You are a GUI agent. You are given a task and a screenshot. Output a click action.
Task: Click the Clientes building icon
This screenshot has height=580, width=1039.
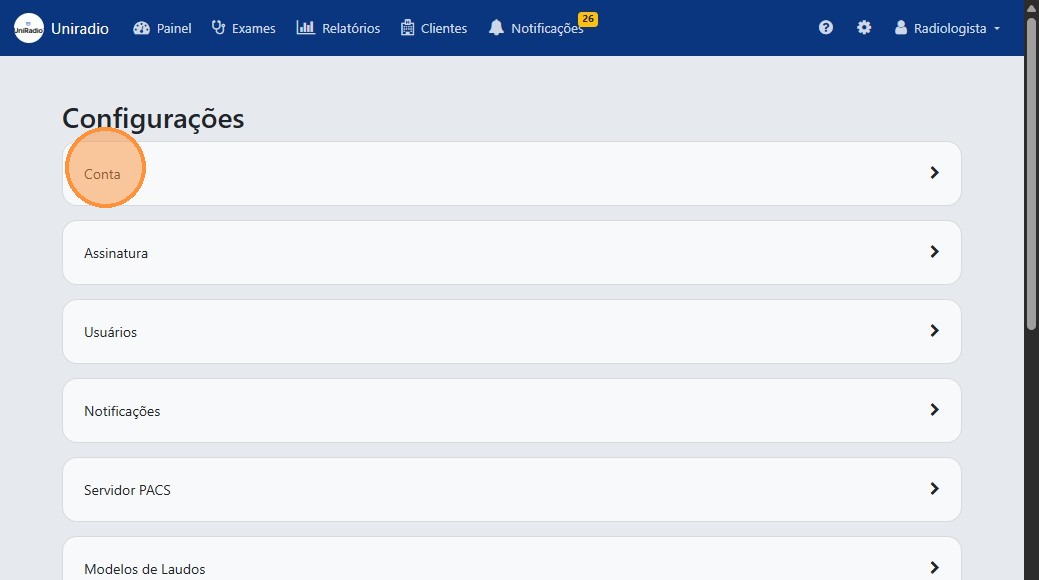[x=408, y=28]
